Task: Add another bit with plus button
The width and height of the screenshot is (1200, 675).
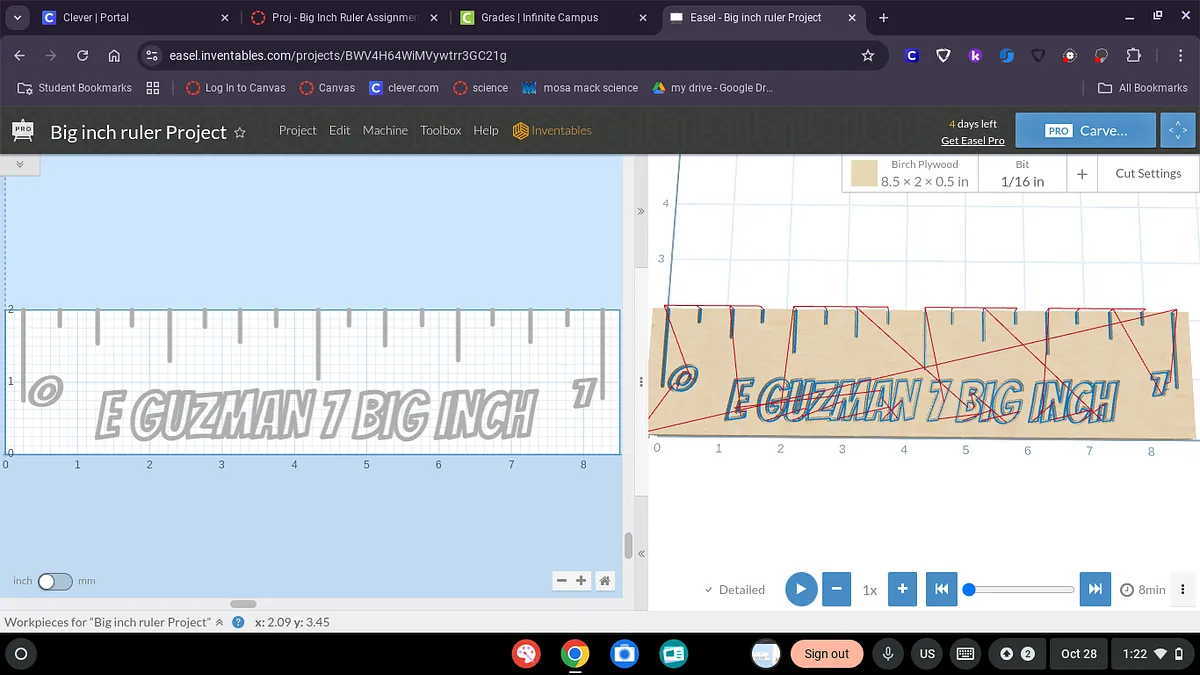Action: (1082, 173)
